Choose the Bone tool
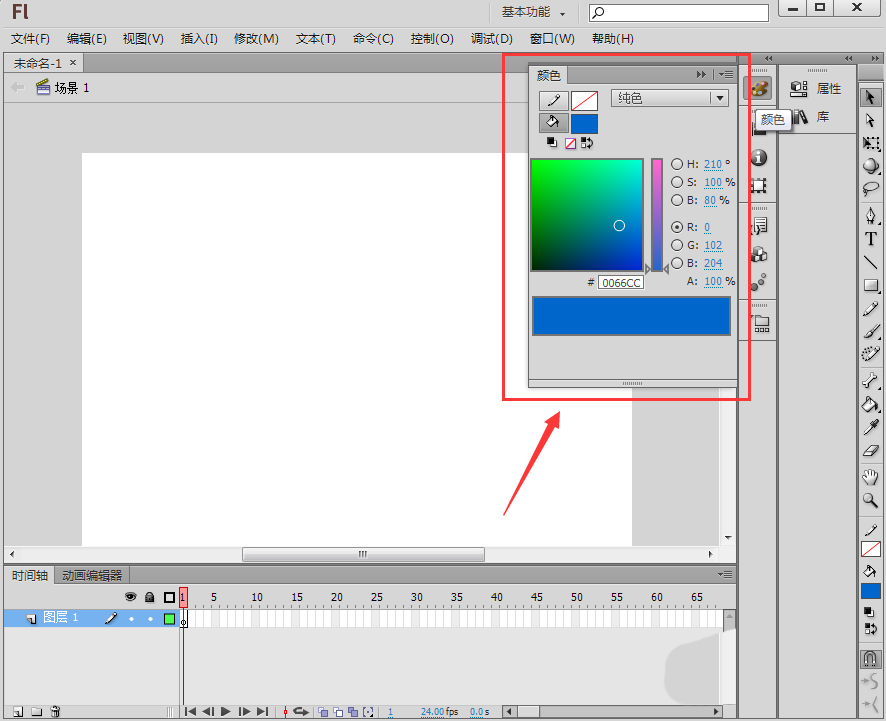Image resolution: width=886 pixels, height=721 pixels. coord(871,380)
